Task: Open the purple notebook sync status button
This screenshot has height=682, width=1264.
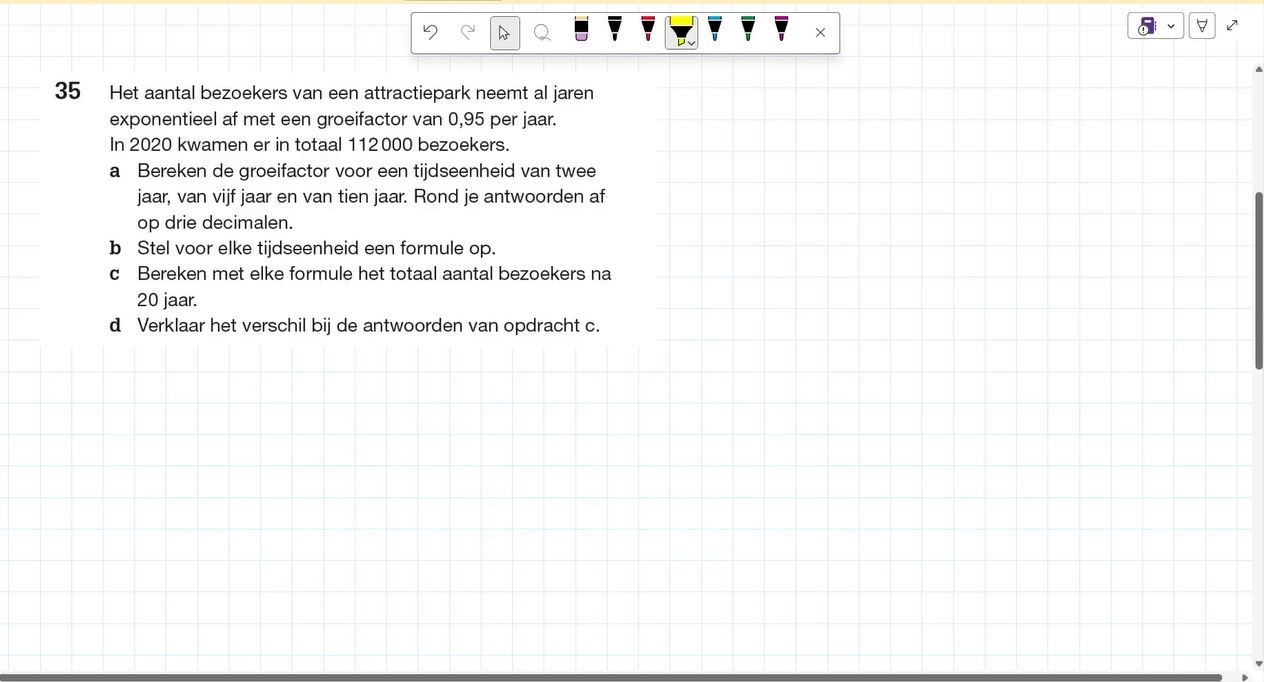Action: [1147, 26]
